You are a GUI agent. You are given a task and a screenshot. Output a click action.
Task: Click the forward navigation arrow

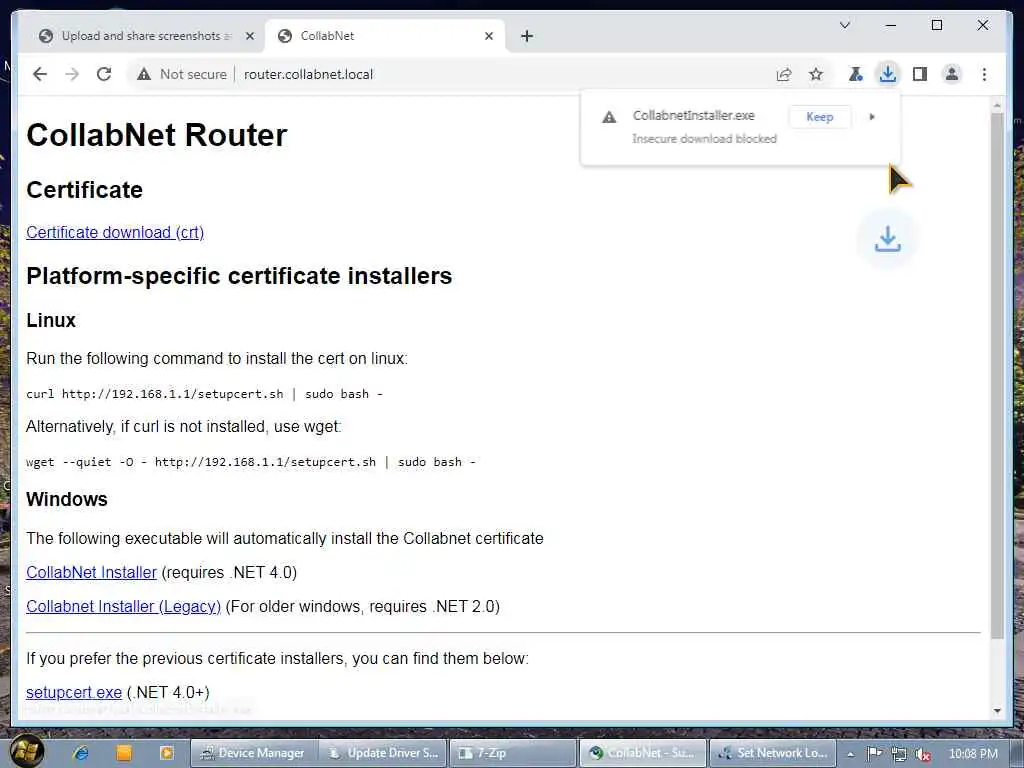[72, 74]
